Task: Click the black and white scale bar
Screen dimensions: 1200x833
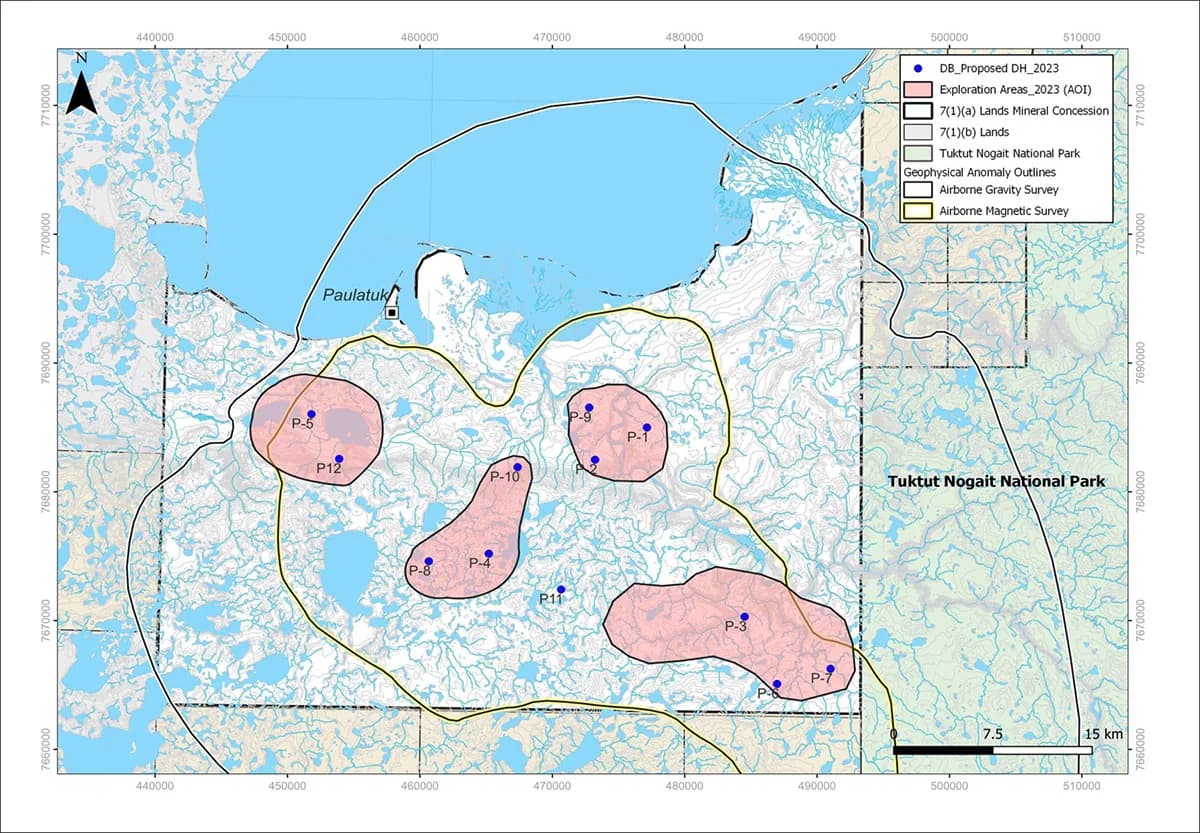Action: pos(992,749)
